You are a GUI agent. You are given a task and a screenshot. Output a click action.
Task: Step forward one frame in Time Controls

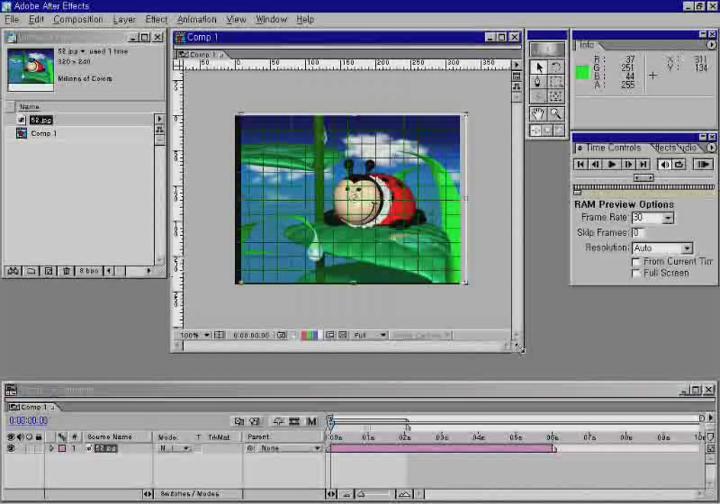(628, 164)
